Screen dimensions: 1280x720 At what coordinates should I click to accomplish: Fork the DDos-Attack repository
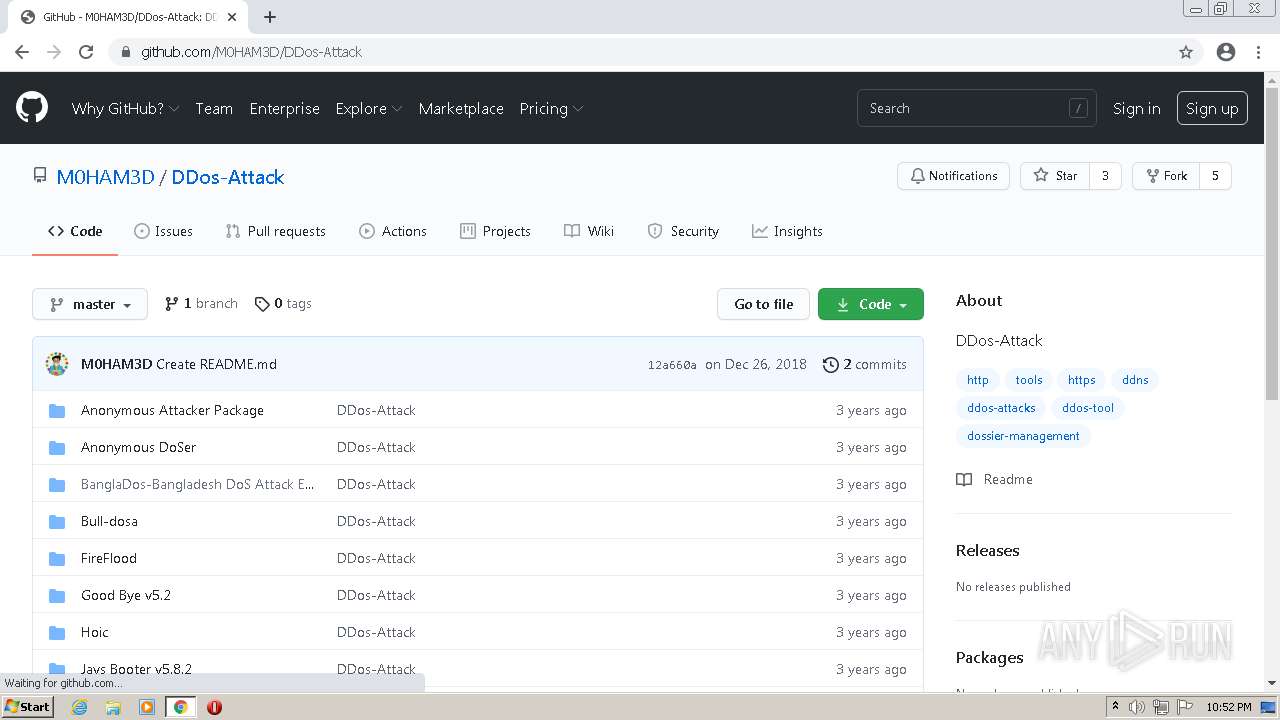[x=1166, y=176]
